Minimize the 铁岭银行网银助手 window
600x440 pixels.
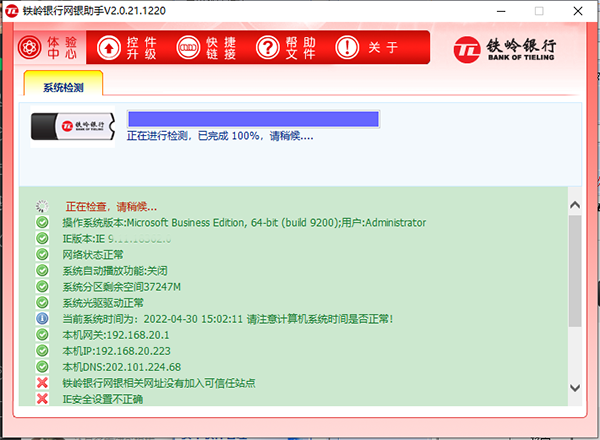501,11
